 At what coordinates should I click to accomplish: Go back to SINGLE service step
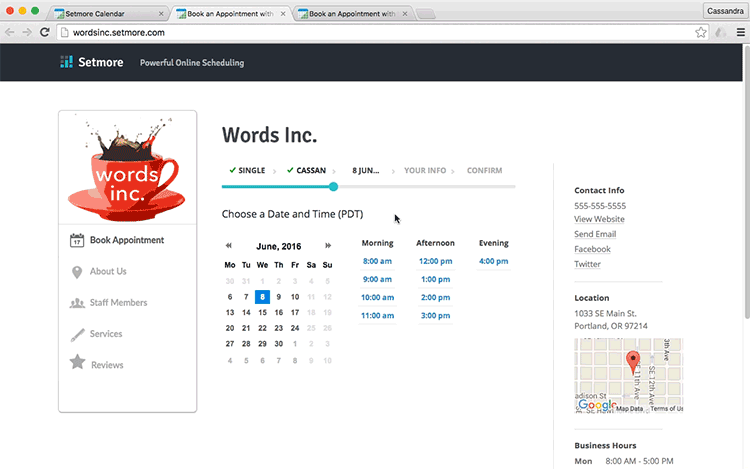pos(247,171)
